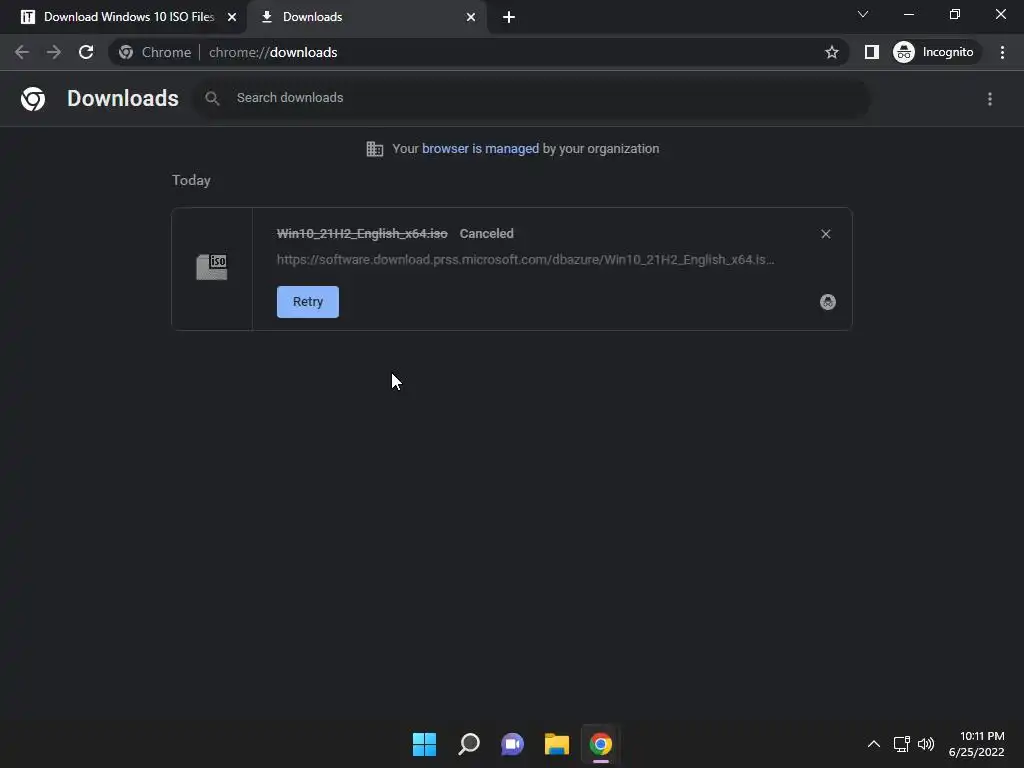Screen dimensions: 1024x768
Task: Reload the downloads page
Action: pos(86,52)
